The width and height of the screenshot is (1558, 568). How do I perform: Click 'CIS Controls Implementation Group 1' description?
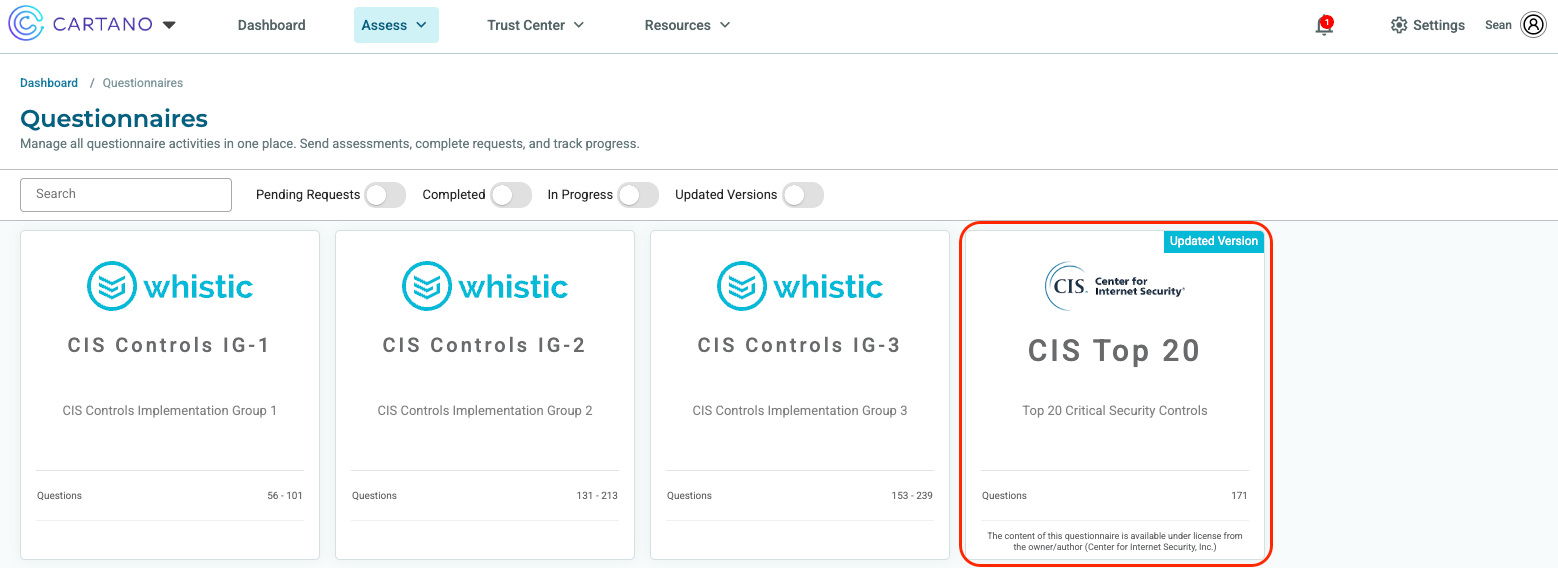click(170, 410)
